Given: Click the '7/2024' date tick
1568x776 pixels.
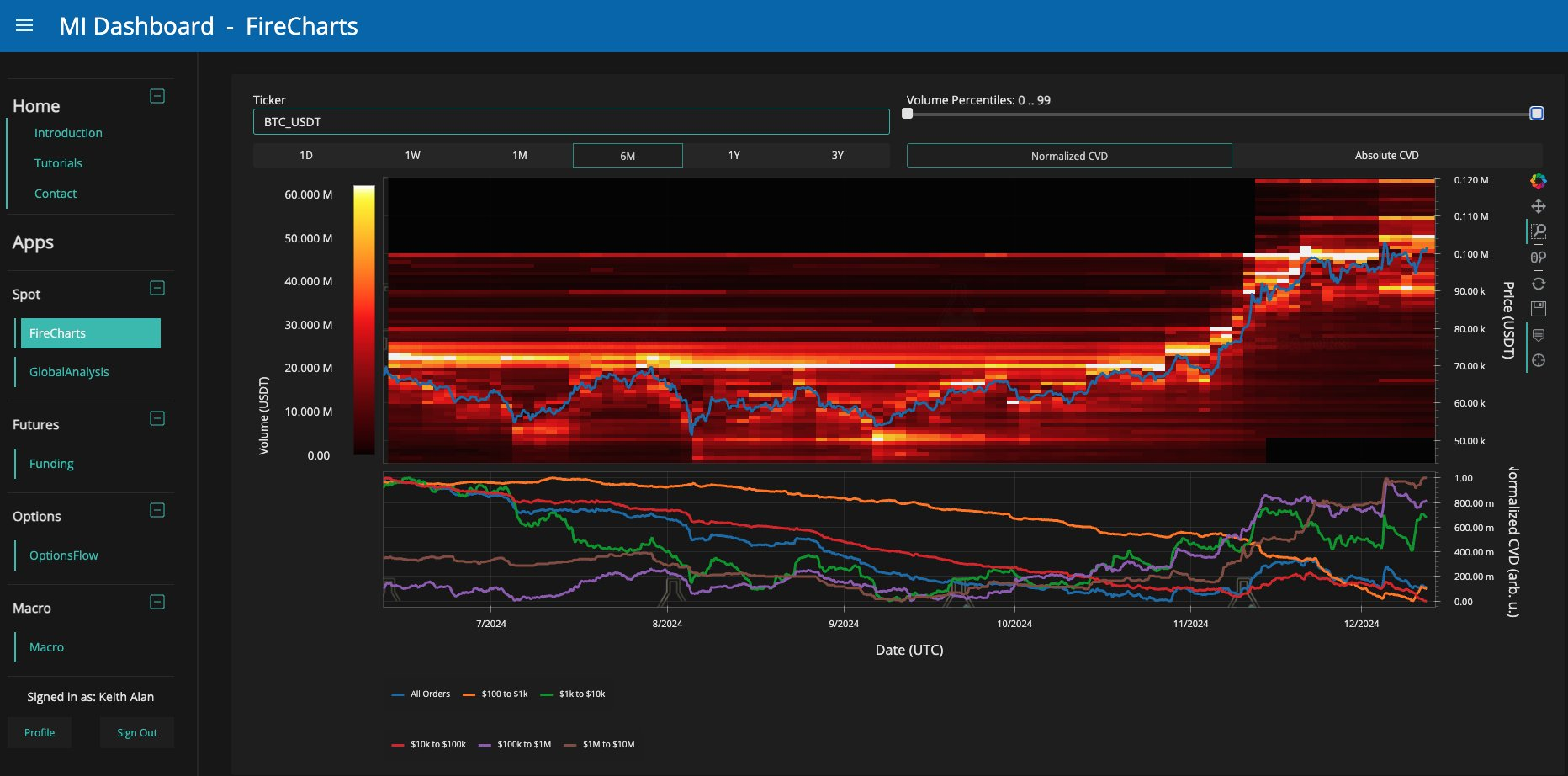Looking at the screenshot, I should point(491,624).
